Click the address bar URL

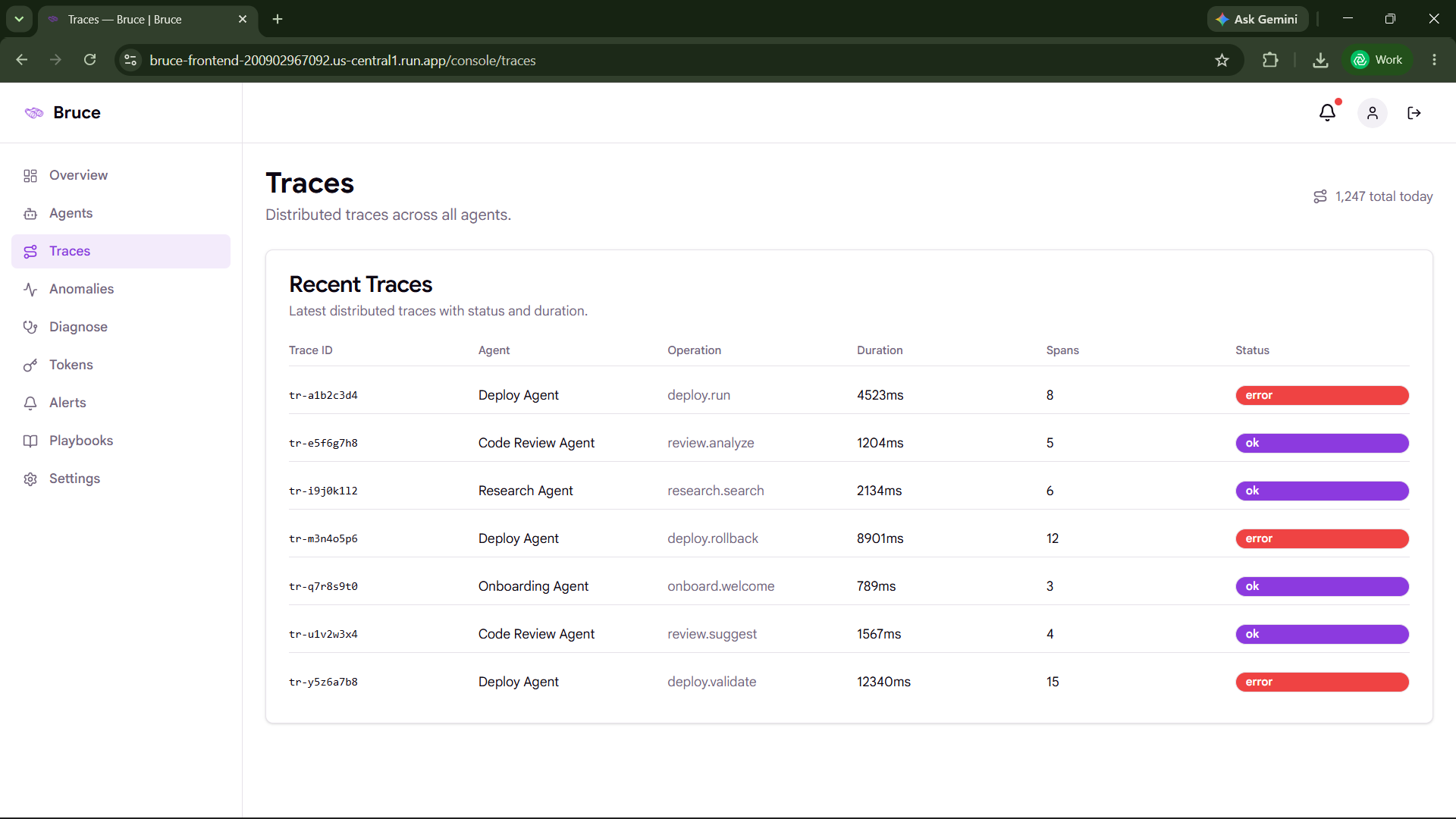coord(343,60)
